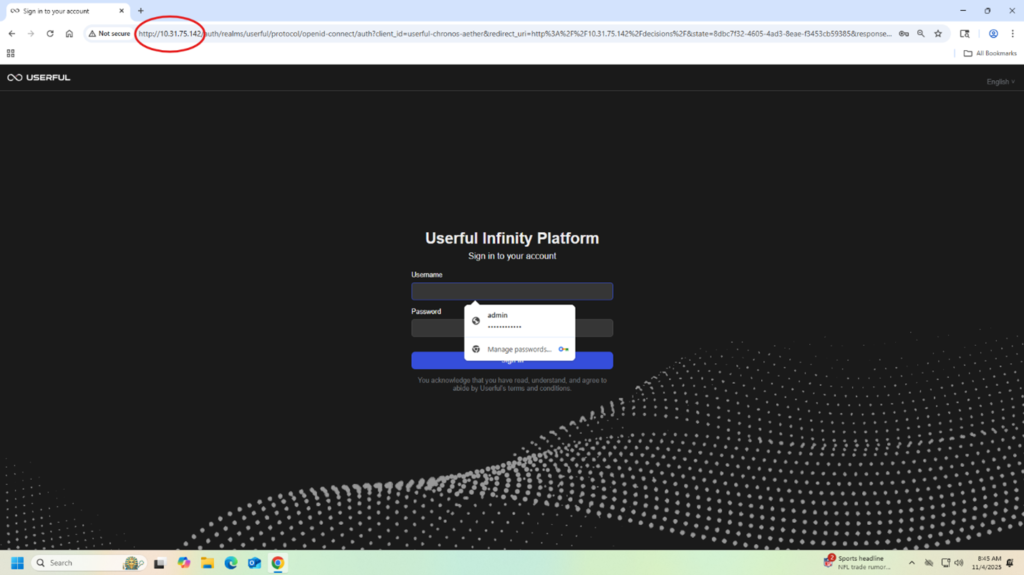
Task: Click the browser back arrow
Action: [12, 33]
